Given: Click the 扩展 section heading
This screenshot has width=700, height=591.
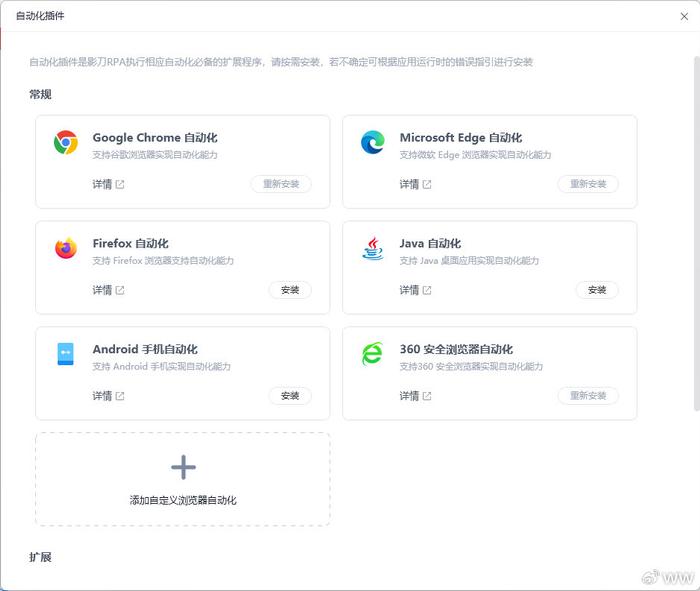Looking at the screenshot, I should [x=40, y=557].
